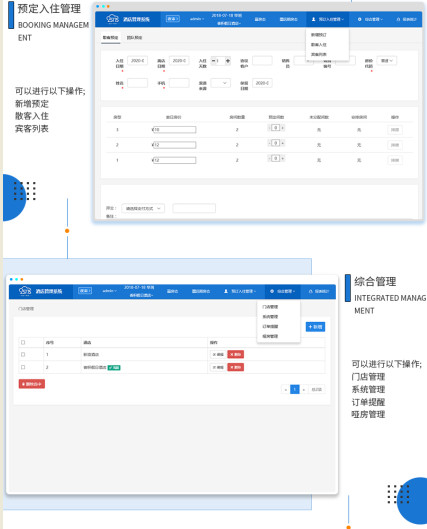Screen dimensions: 427x529
Task: Tick the select-all checkbox in the store table header
Action: [23, 342]
